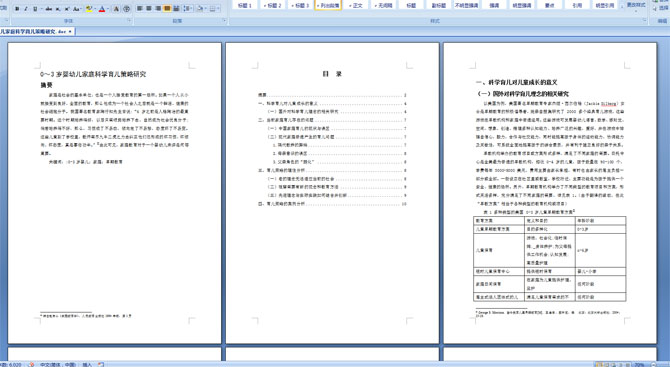The height and width of the screenshot is (367, 670).
Task: Click the 目录 table of contents page
Action: pos(332,192)
